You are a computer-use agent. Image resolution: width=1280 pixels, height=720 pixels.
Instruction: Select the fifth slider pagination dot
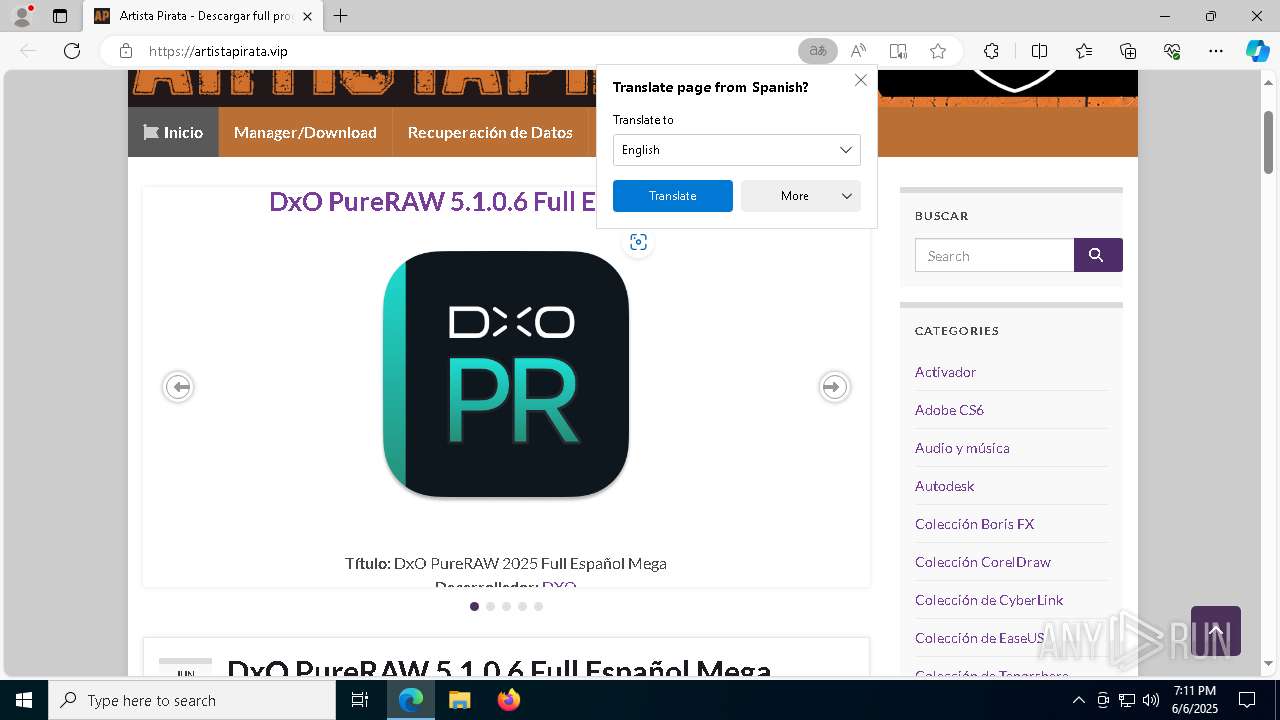[538, 606]
